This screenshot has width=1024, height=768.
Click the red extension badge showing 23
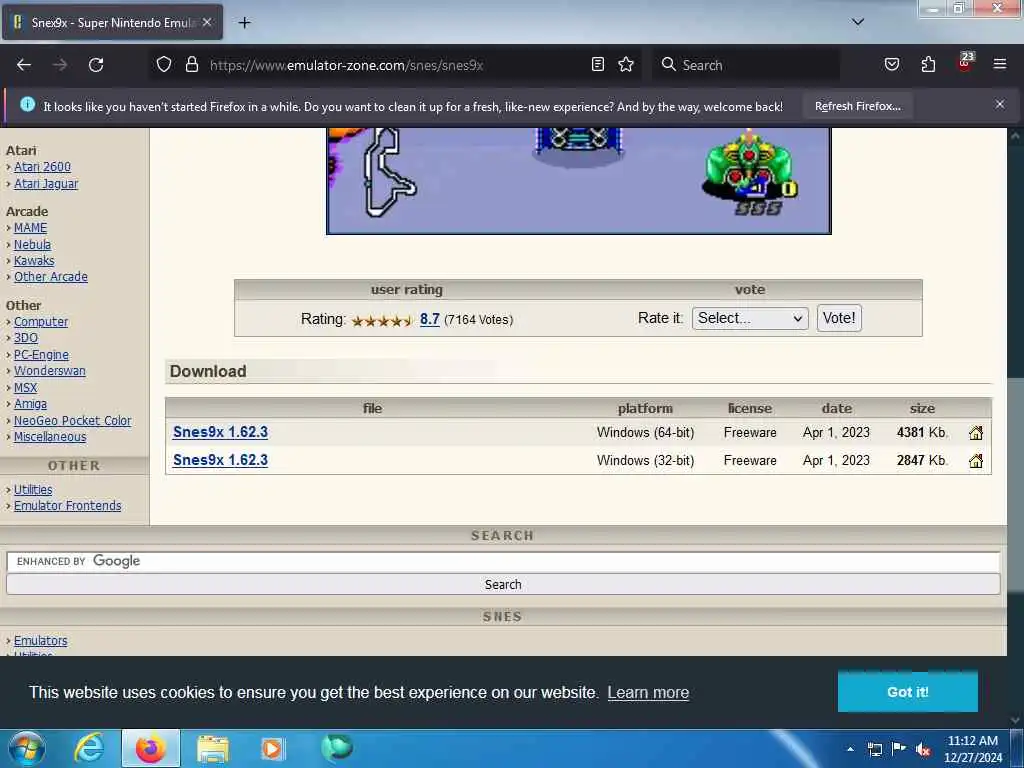[x=965, y=61]
